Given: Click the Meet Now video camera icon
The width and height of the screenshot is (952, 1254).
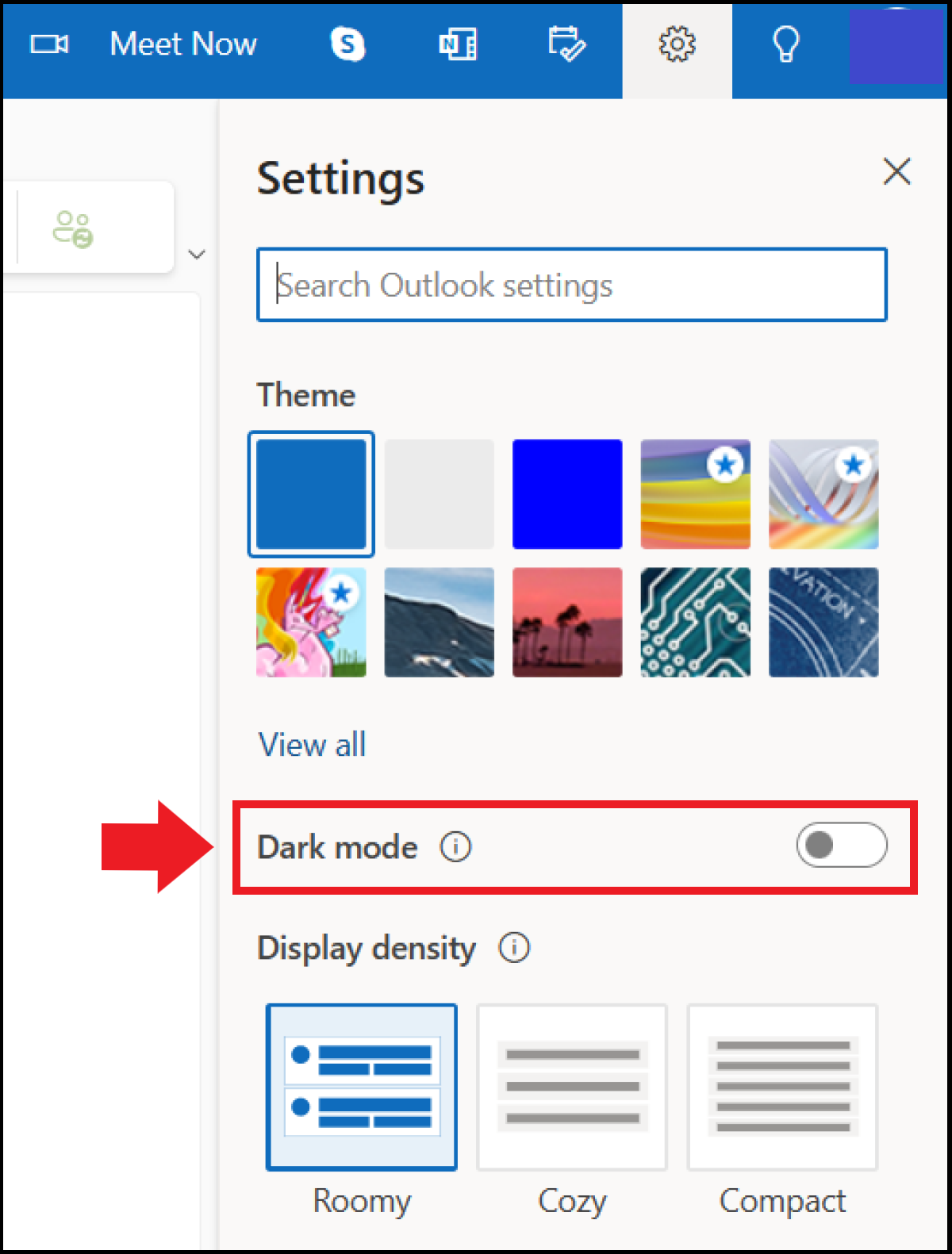Looking at the screenshot, I should click(49, 44).
